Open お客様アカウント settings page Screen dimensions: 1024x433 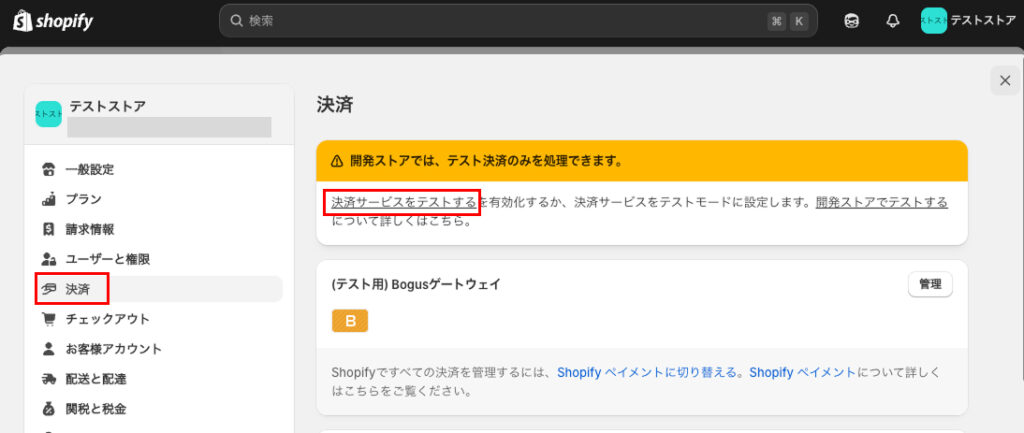tap(113, 349)
